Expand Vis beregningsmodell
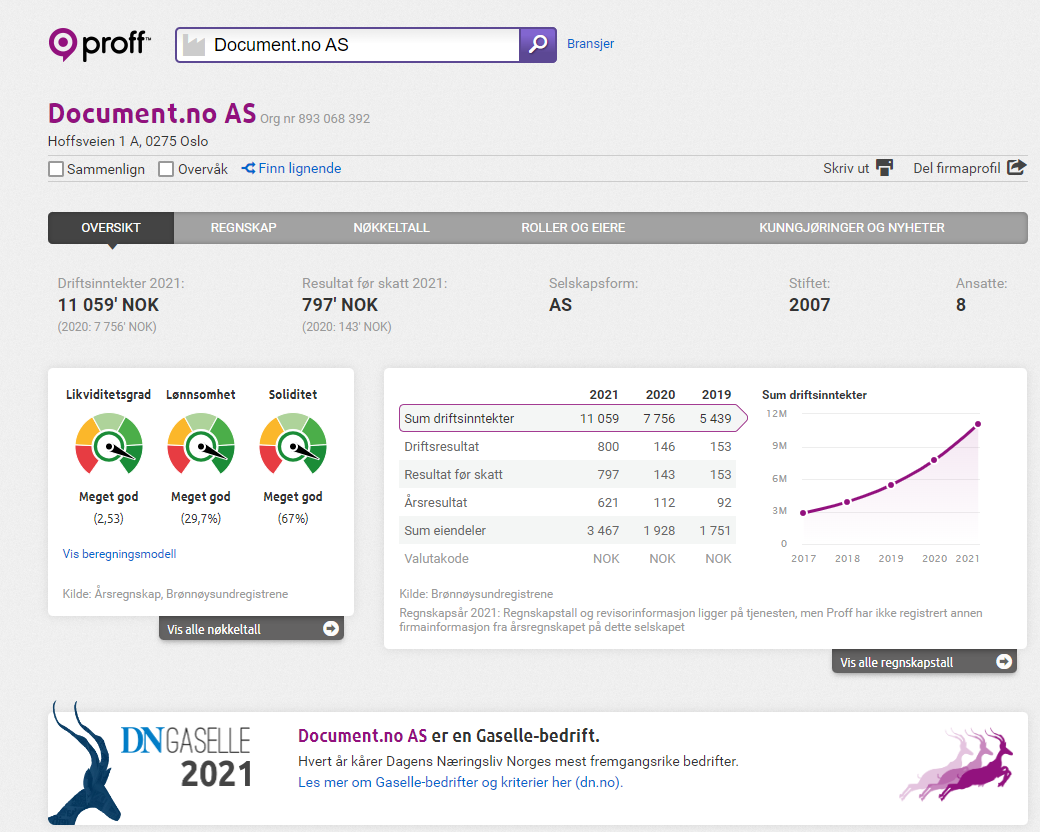1040x832 pixels. coord(119,554)
